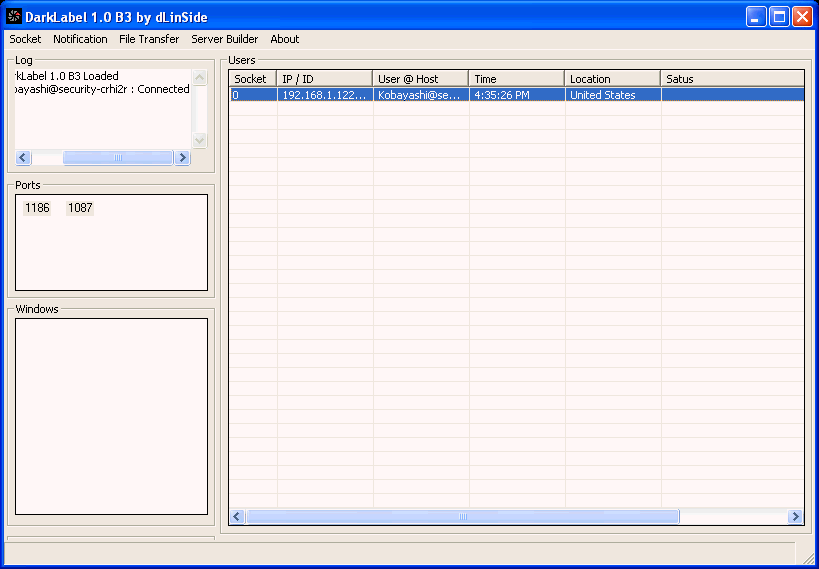Open the File Transfer menu
The width and height of the screenshot is (819, 569).
(149, 39)
